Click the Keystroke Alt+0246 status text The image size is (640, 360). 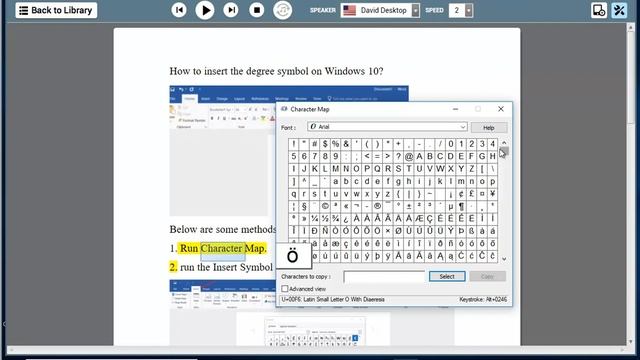(483, 300)
